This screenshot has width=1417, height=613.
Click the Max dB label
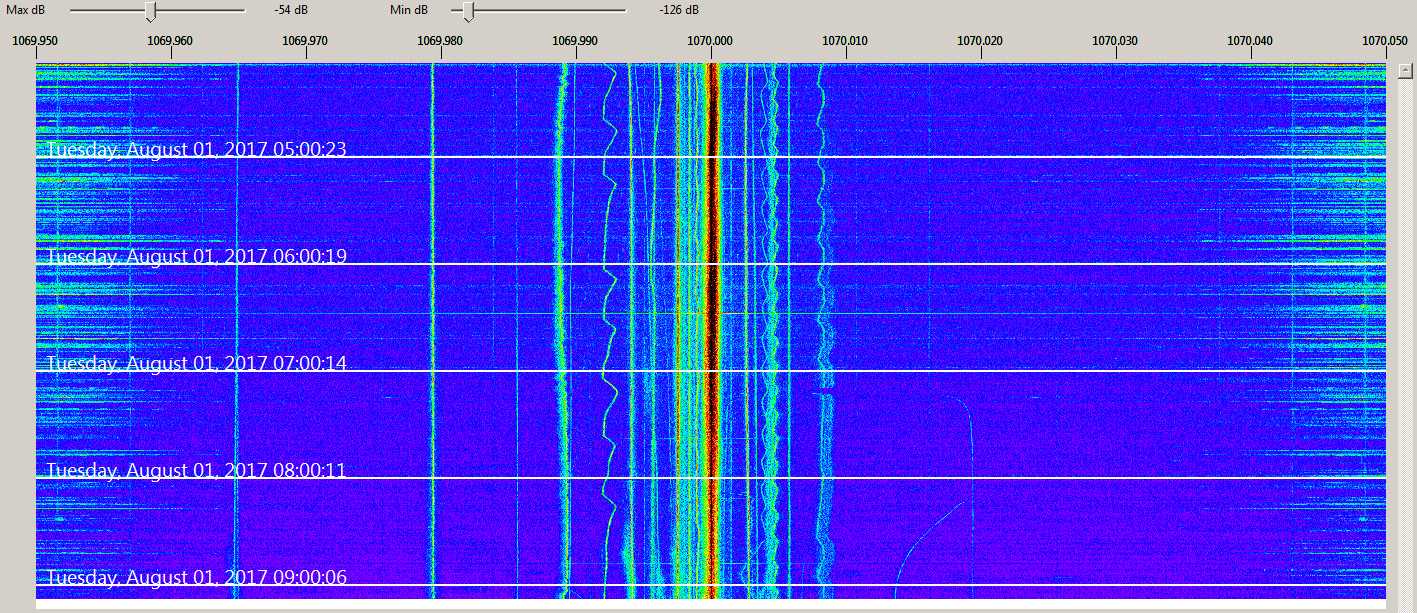(x=24, y=9)
